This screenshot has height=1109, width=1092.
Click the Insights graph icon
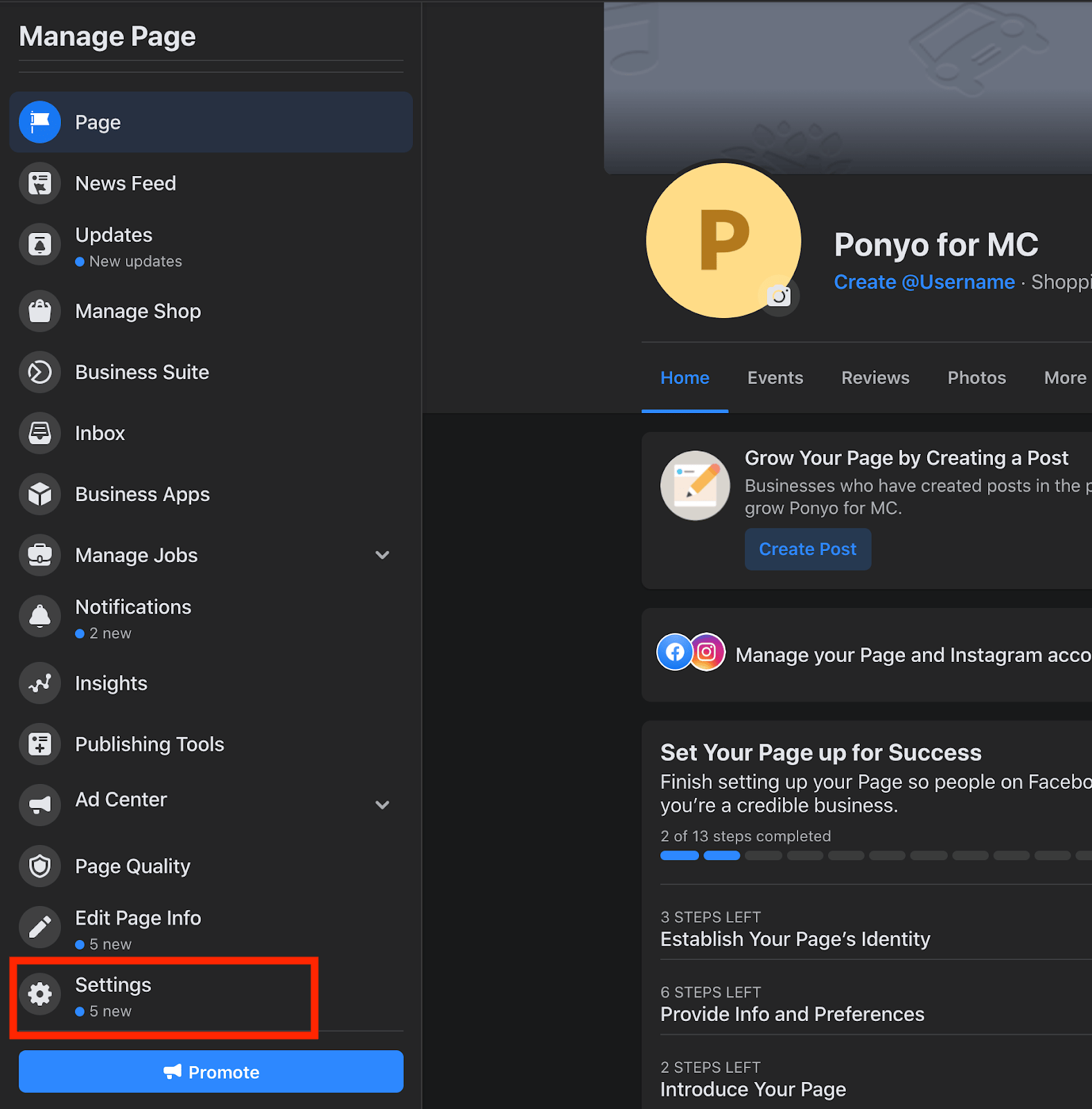39,683
